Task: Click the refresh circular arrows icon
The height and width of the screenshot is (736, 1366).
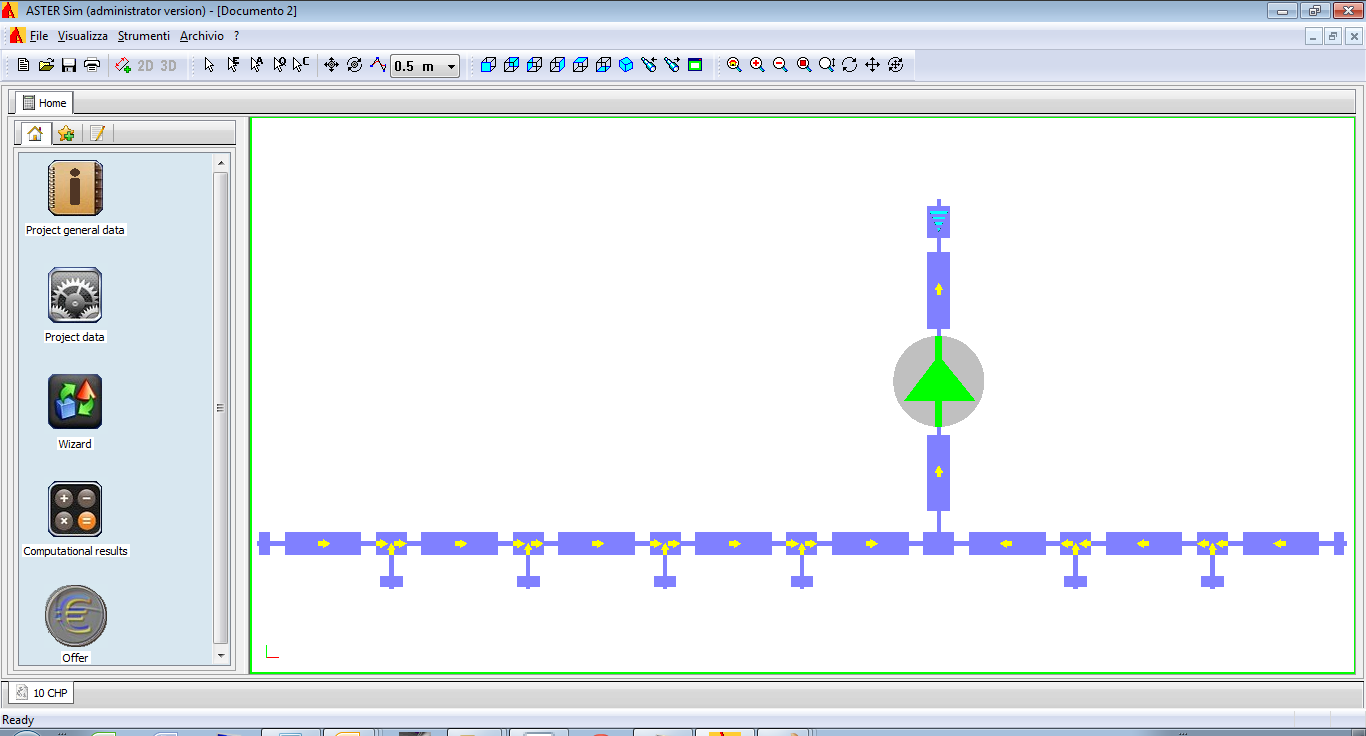Action: (849, 65)
